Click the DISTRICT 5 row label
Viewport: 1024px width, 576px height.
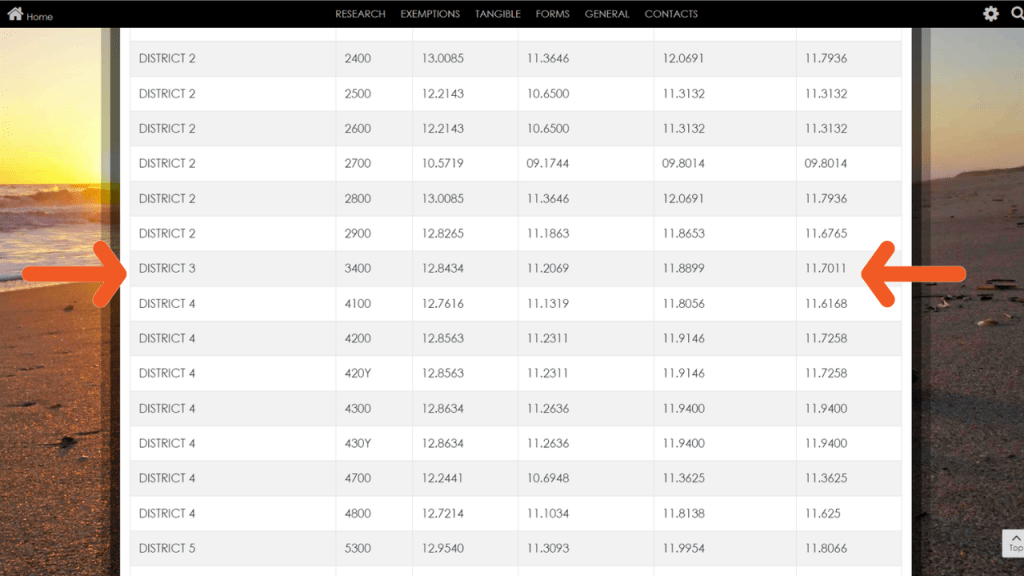(167, 548)
